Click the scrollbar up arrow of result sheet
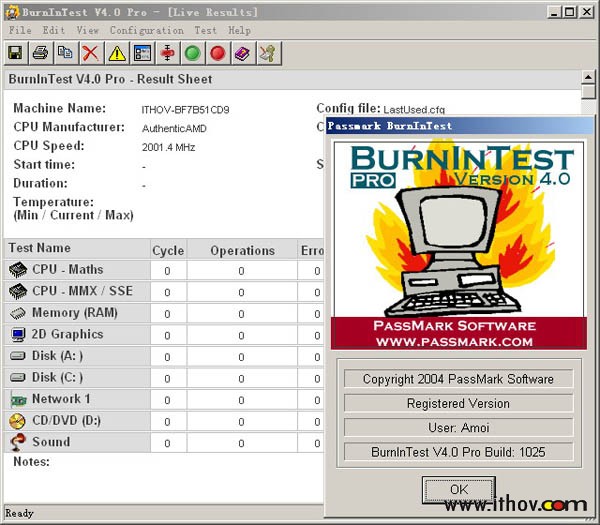 588,77
